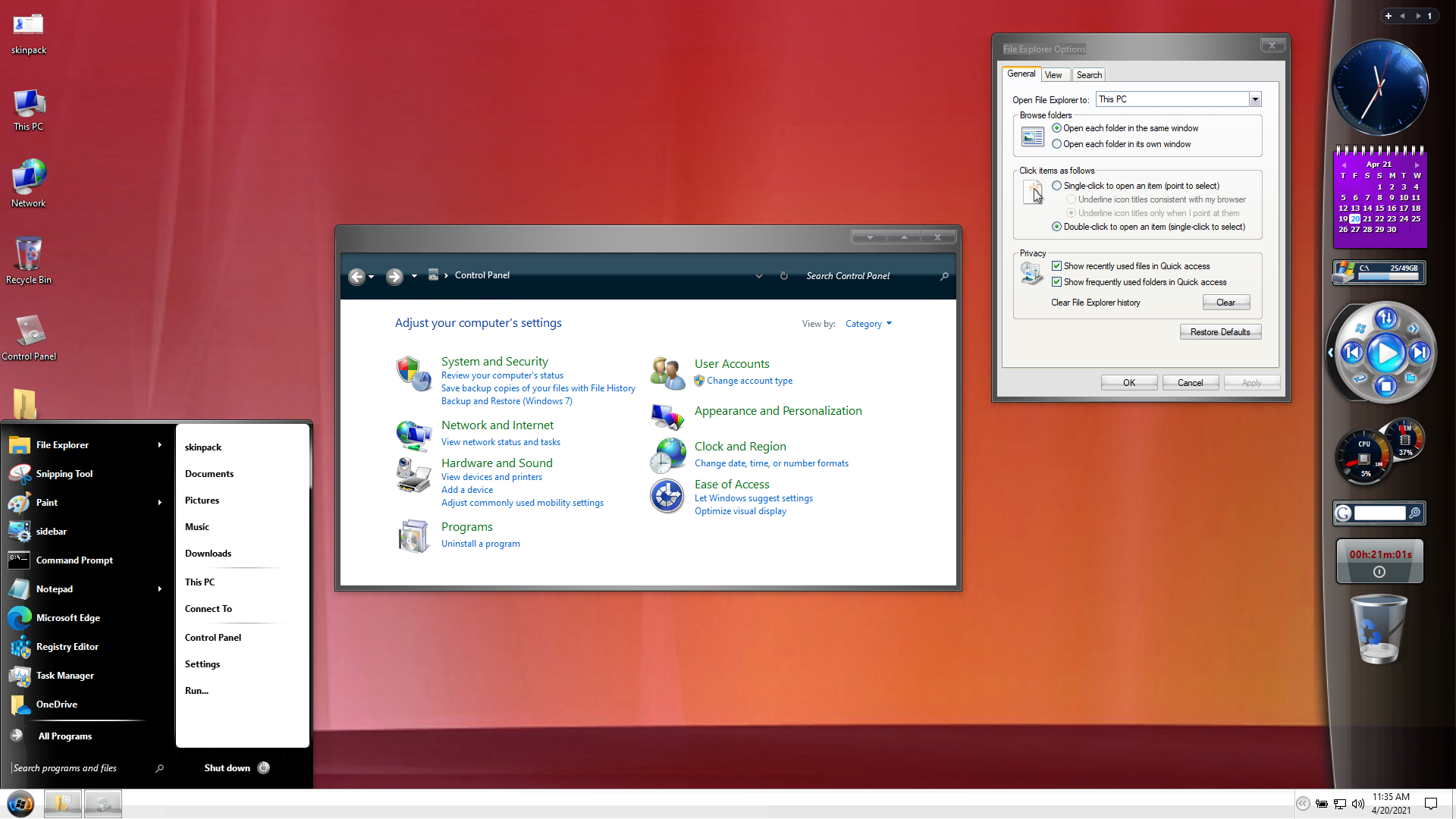Click the Snipping Tool start menu icon

point(20,474)
